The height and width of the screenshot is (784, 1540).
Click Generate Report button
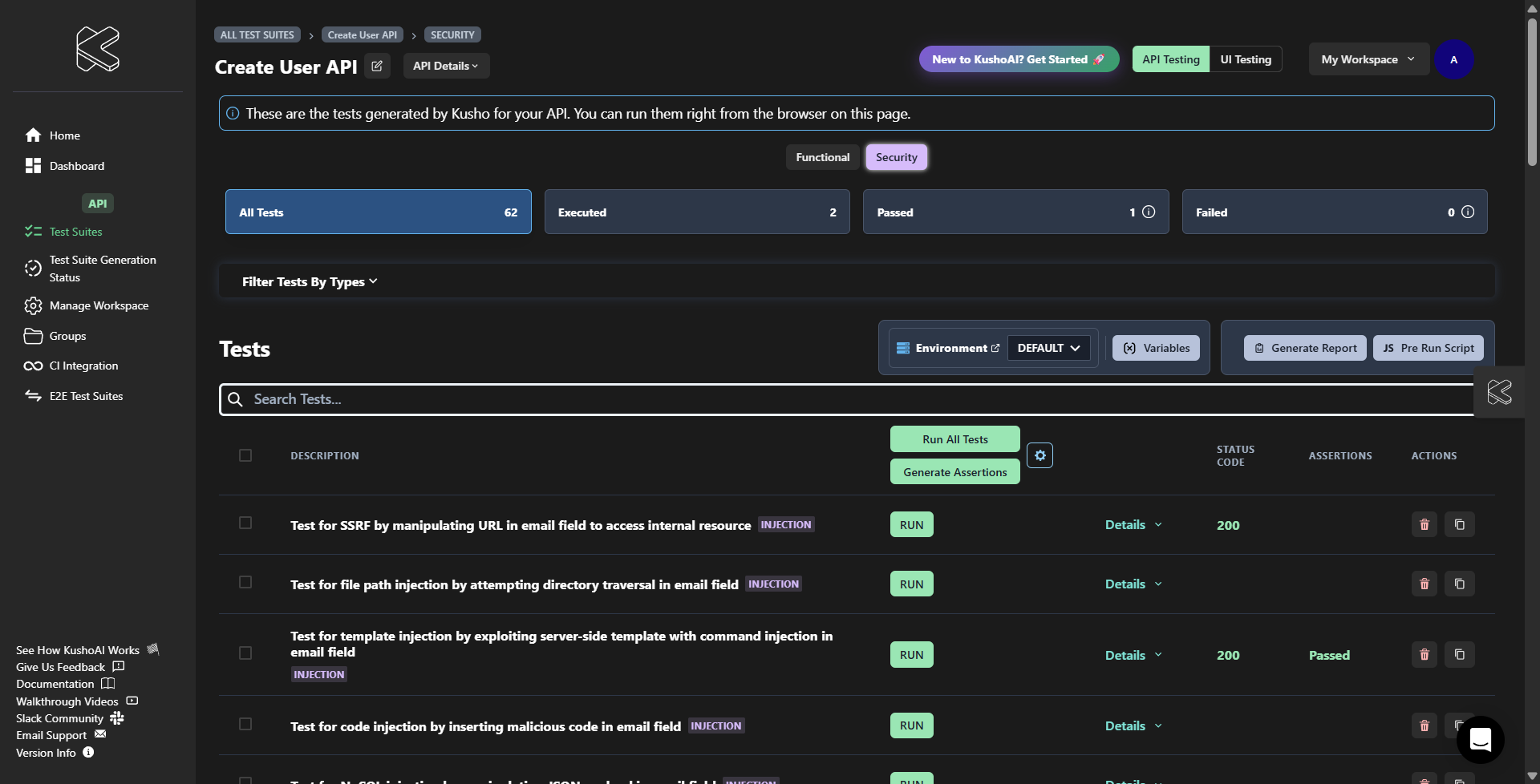click(1305, 348)
